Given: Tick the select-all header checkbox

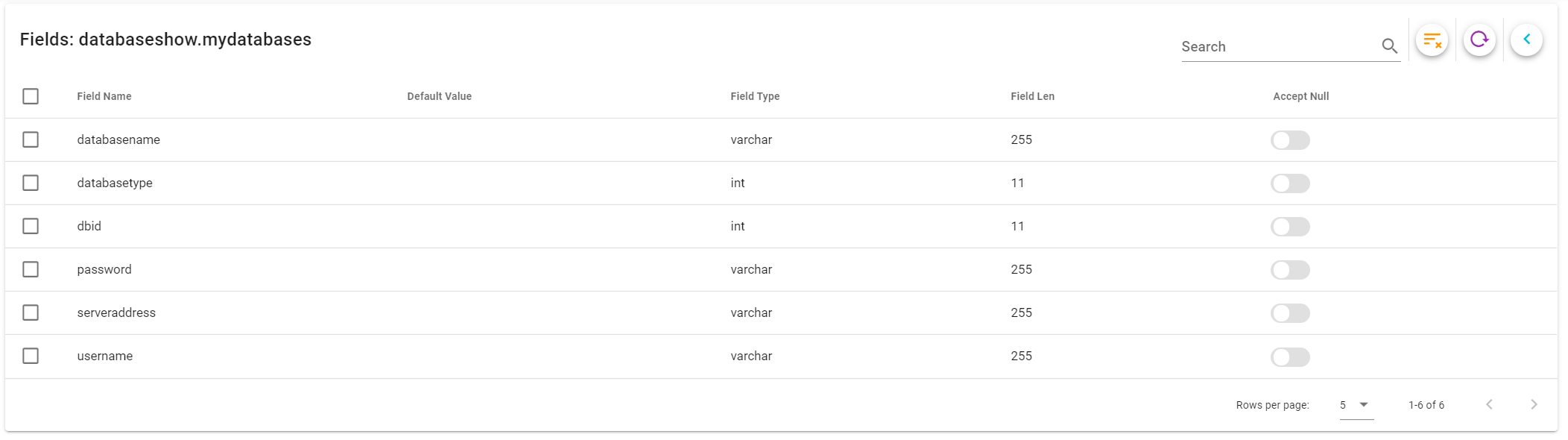Looking at the screenshot, I should click(x=31, y=96).
